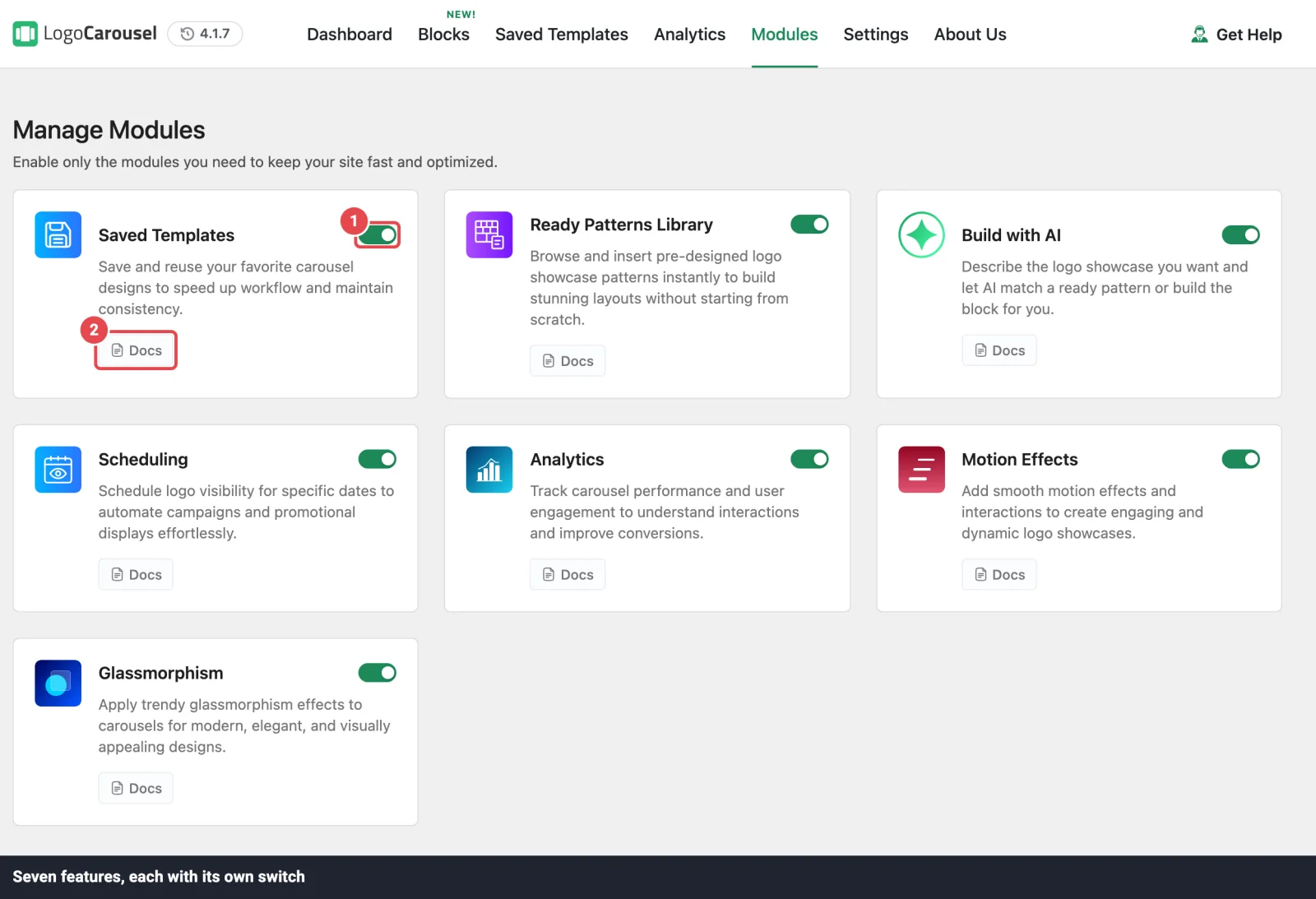The image size is (1316, 899).
Task: Open Docs for Ready Patterns Library
Action: point(568,361)
